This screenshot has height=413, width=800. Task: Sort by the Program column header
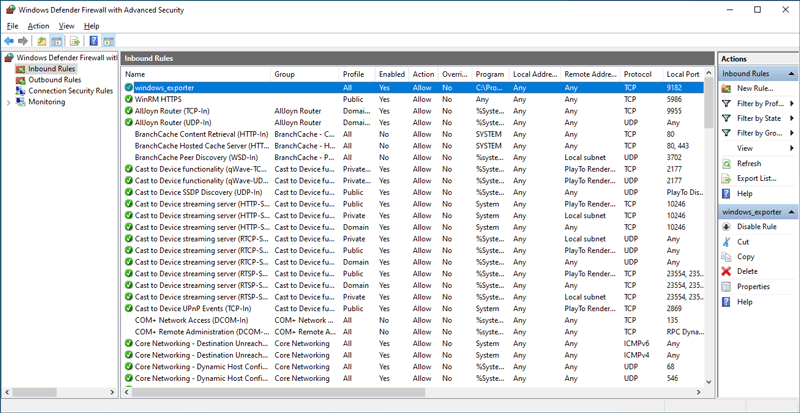coord(490,74)
